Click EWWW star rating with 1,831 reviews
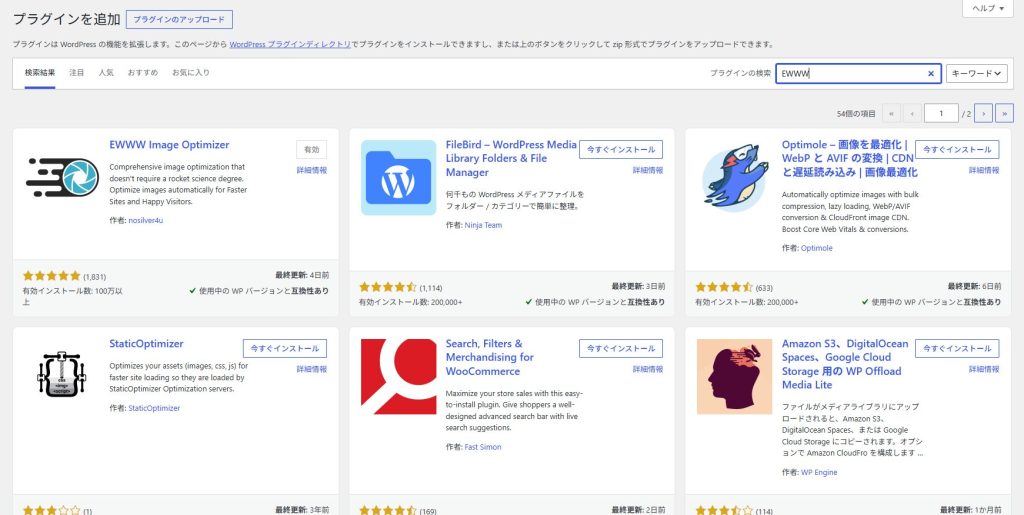This screenshot has height=515, width=1024. [x=52, y=276]
